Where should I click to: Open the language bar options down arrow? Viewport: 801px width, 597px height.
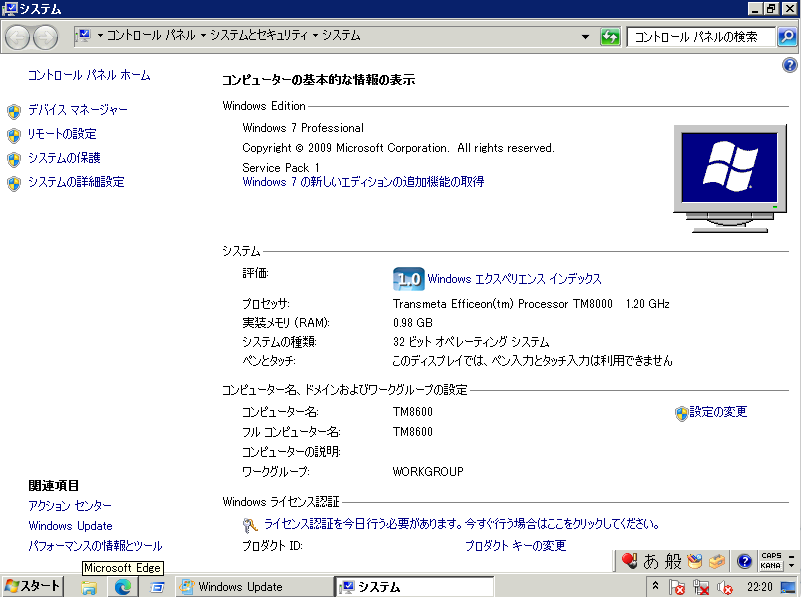pyautogui.click(x=791, y=566)
